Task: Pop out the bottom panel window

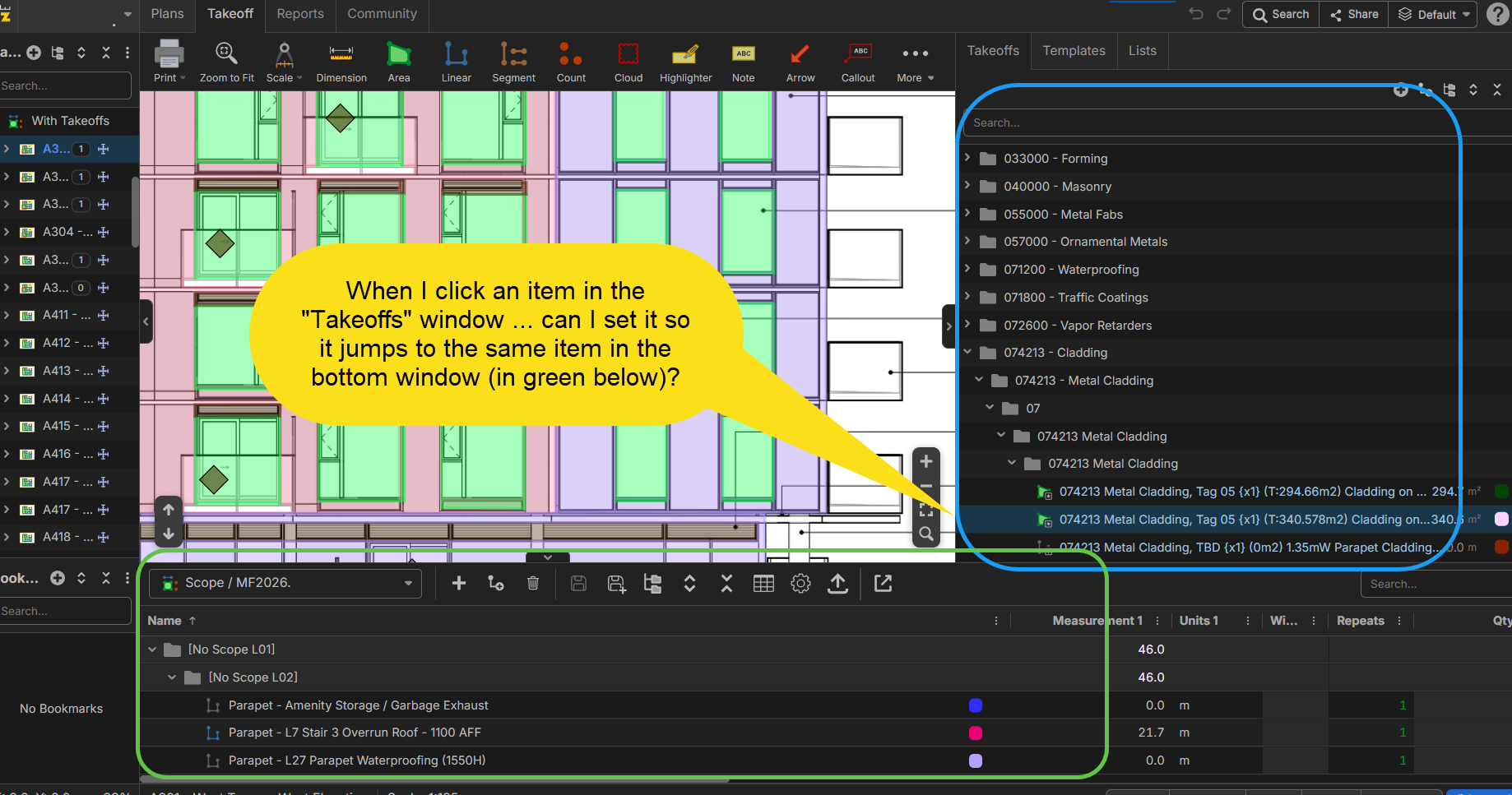Action: [x=883, y=583]
